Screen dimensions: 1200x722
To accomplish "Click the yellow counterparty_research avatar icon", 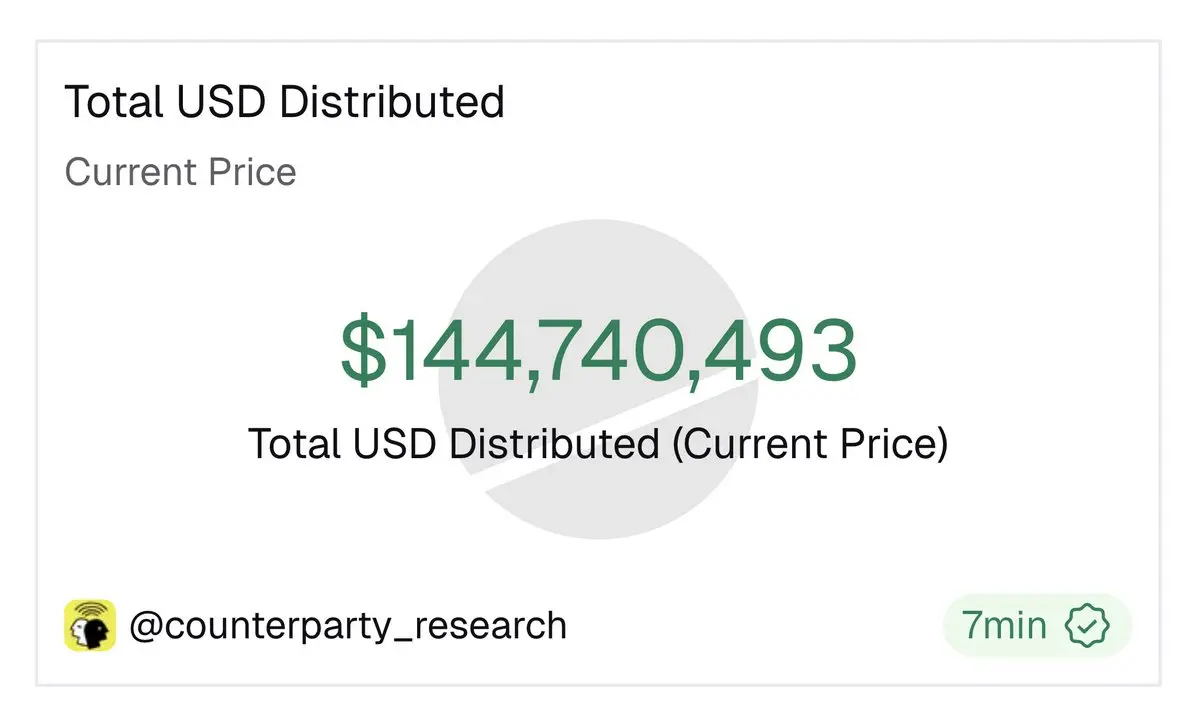I will (90, 626).
